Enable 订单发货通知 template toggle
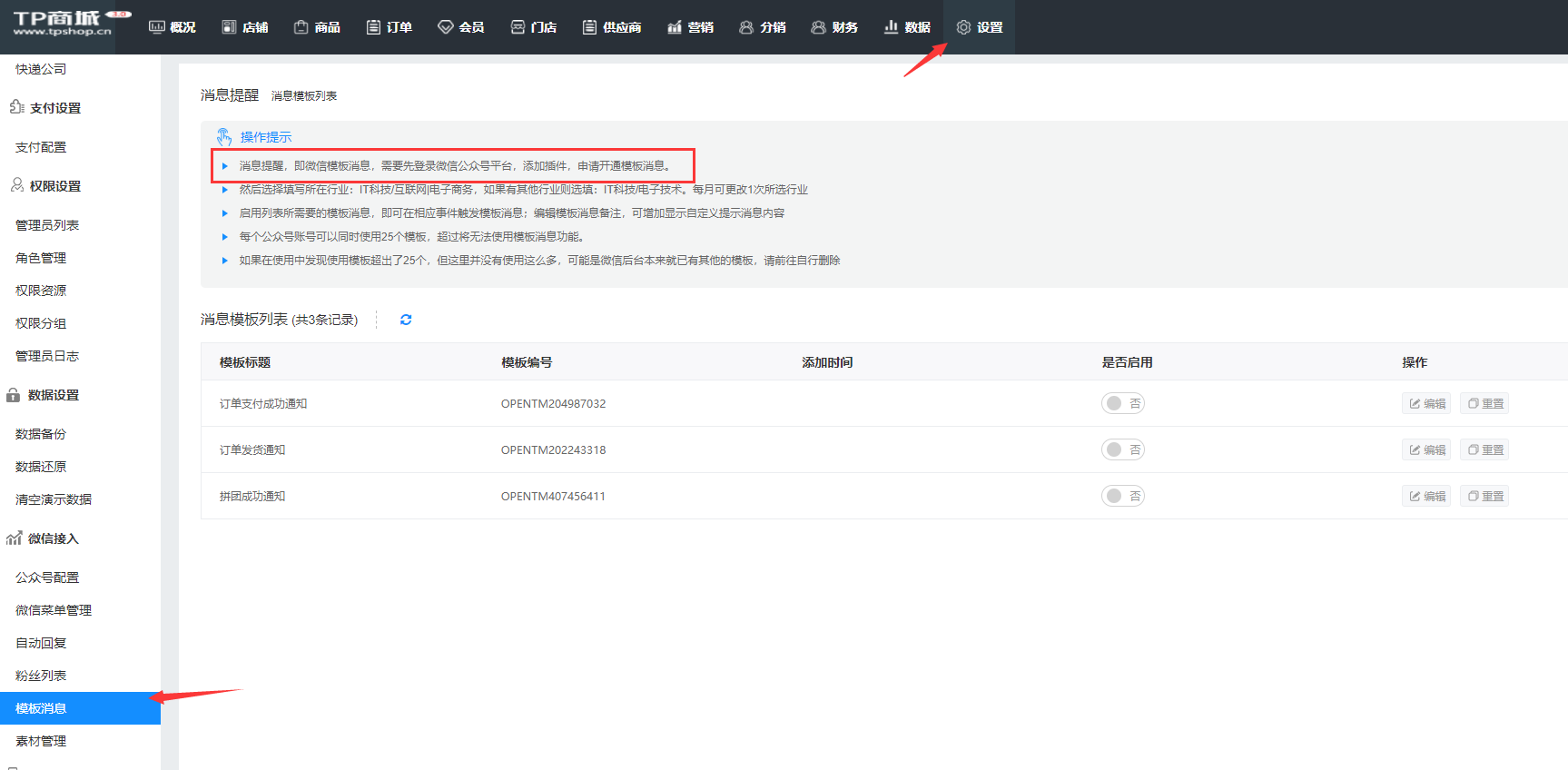1568x770 pixels. tap(1122, 449)
